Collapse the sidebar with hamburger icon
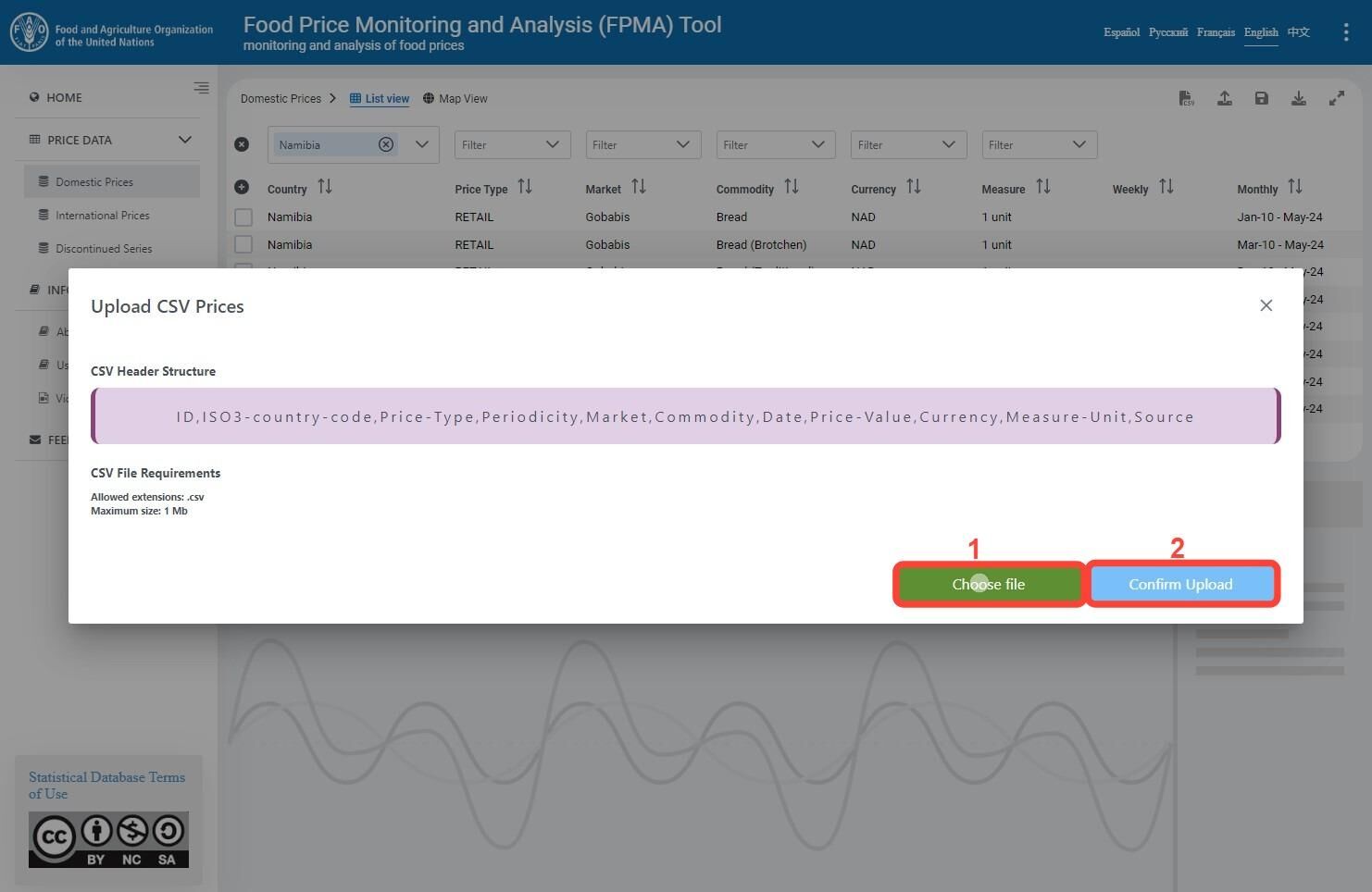The height and width of the screenshot is (892, 1372). pyautogui.click(x=201, y=88)
